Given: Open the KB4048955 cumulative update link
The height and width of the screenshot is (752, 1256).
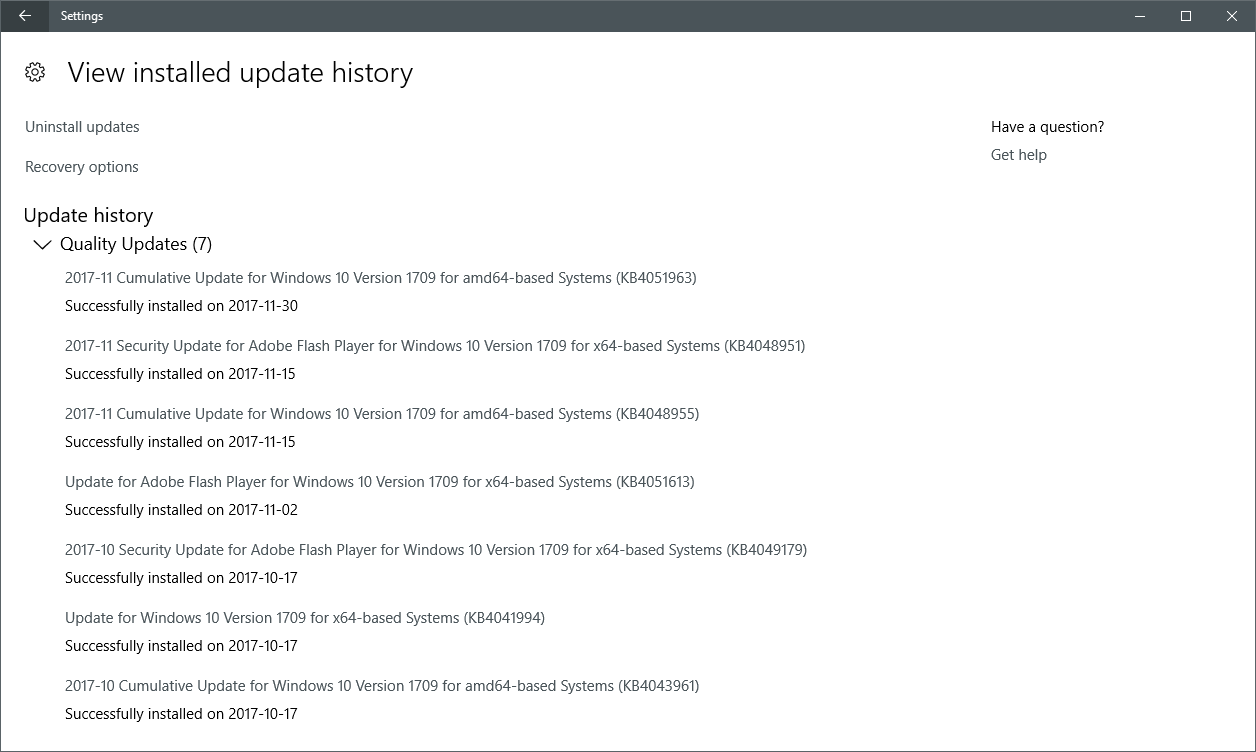Looking at the screenshot, I should 381,414.
